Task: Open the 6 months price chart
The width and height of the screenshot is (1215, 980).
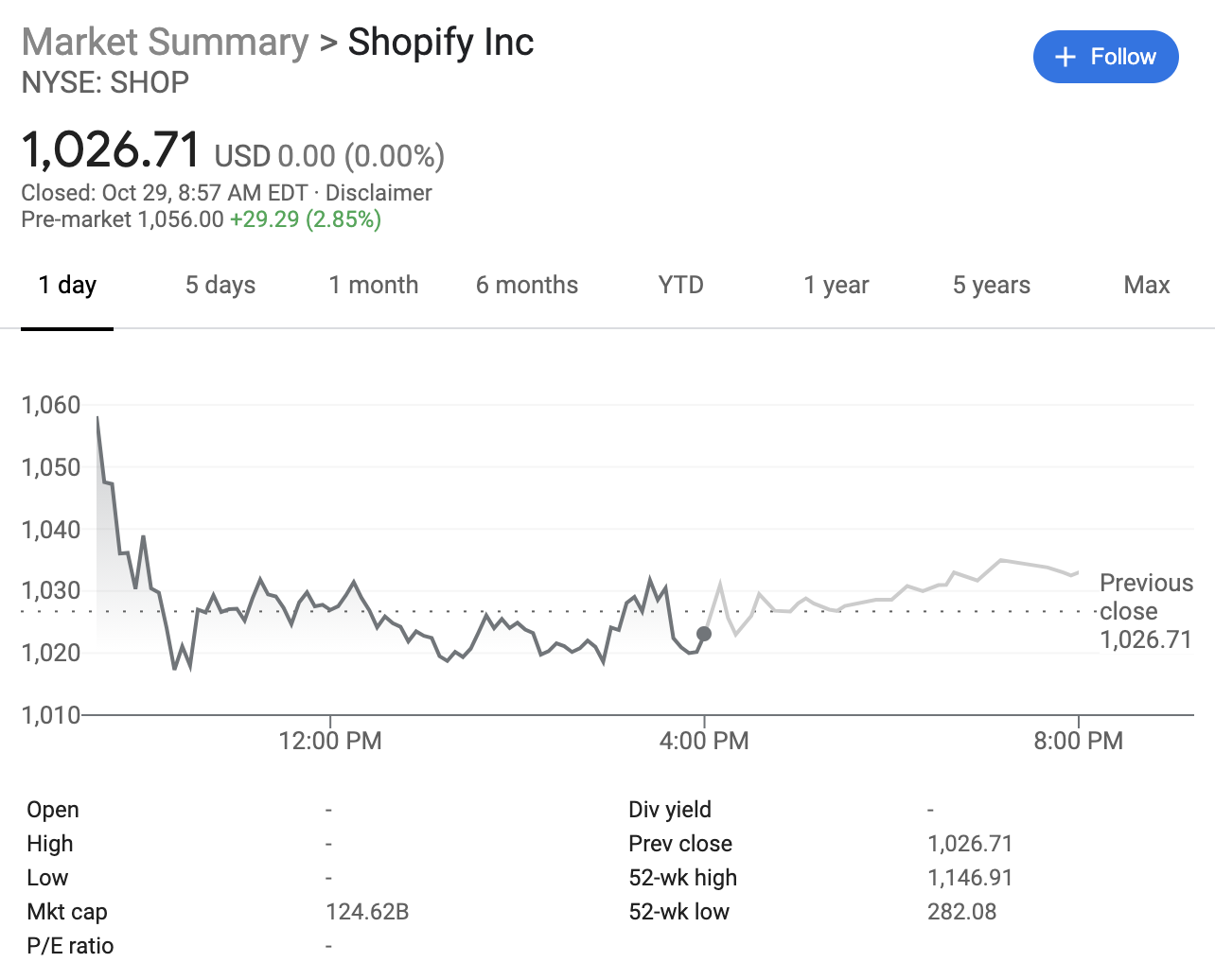Action: (x=527, y=285)
